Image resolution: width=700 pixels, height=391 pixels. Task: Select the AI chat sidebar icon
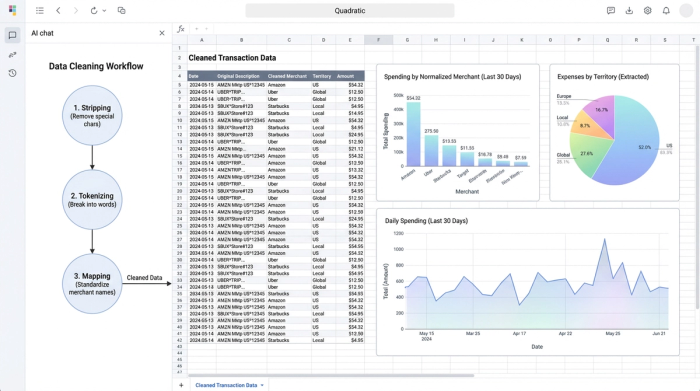click(x=12, y=35)
